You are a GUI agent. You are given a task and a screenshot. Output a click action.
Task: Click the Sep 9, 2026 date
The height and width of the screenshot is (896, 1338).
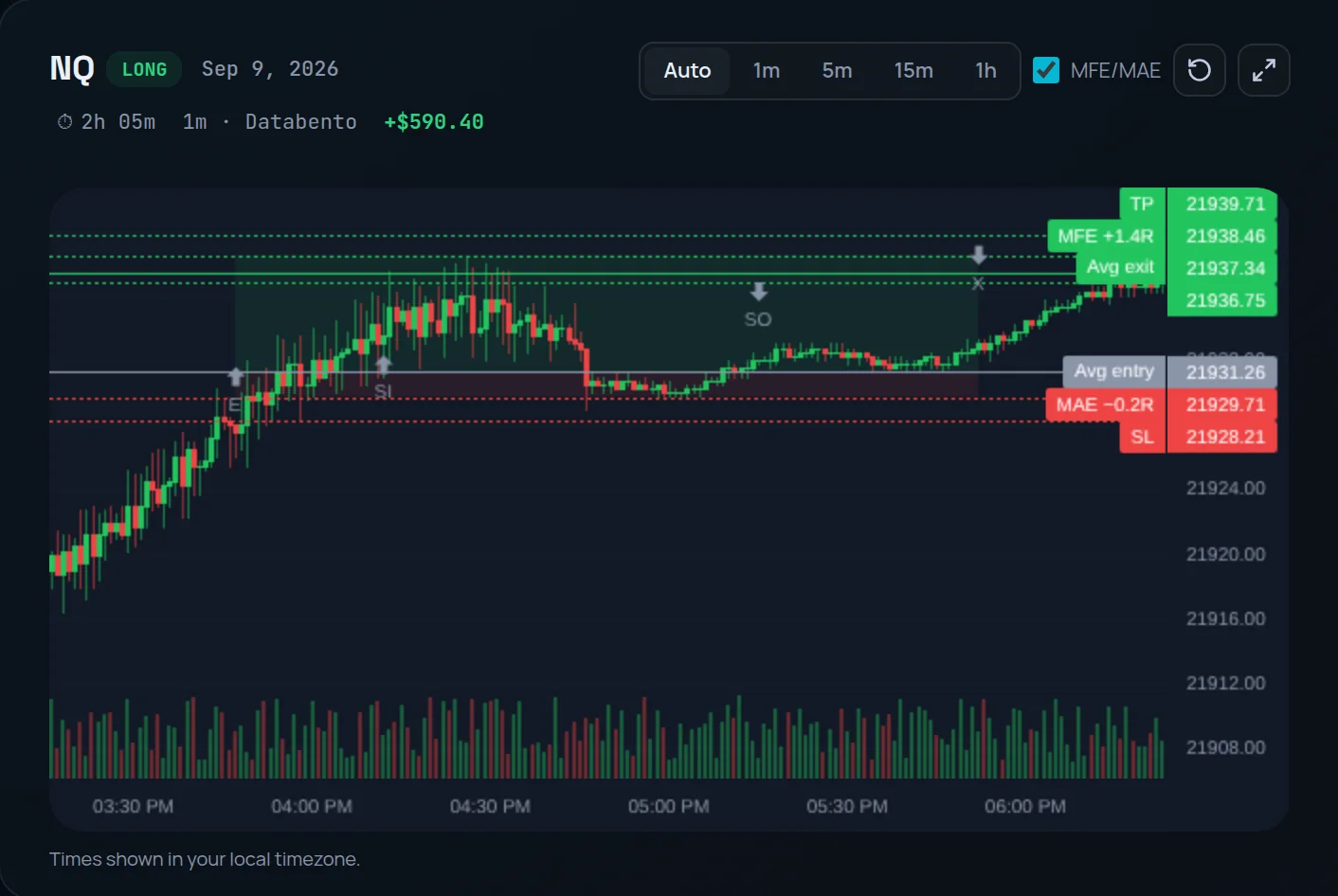(270, 69)
